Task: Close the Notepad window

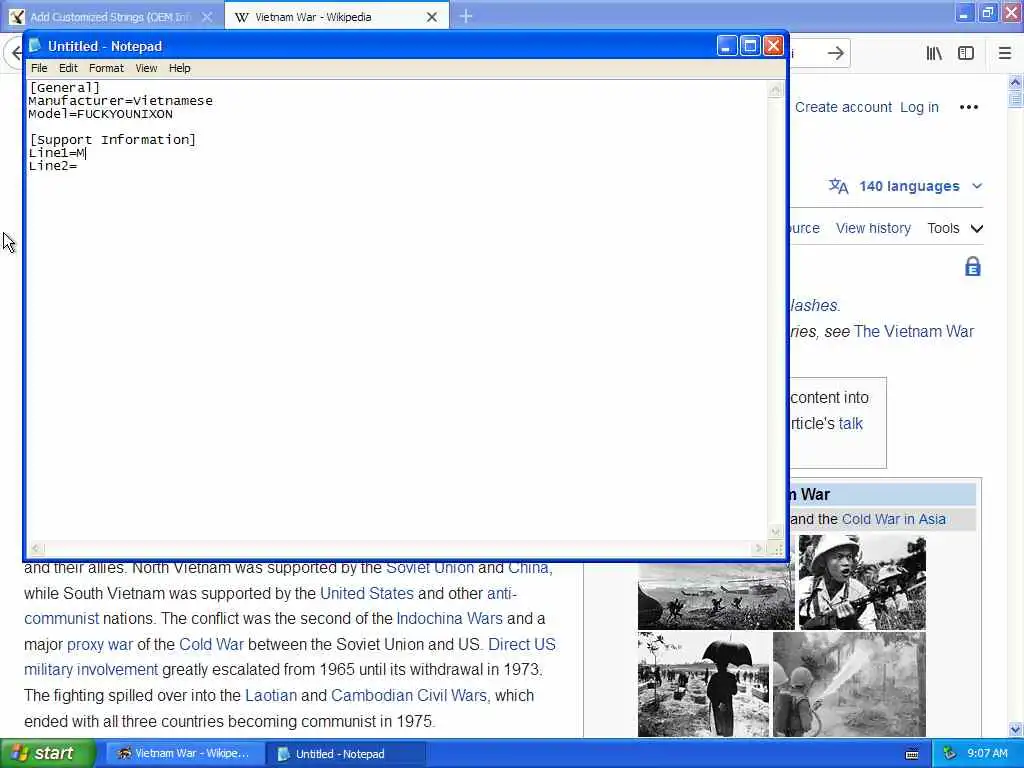Action: pos(773,46)
